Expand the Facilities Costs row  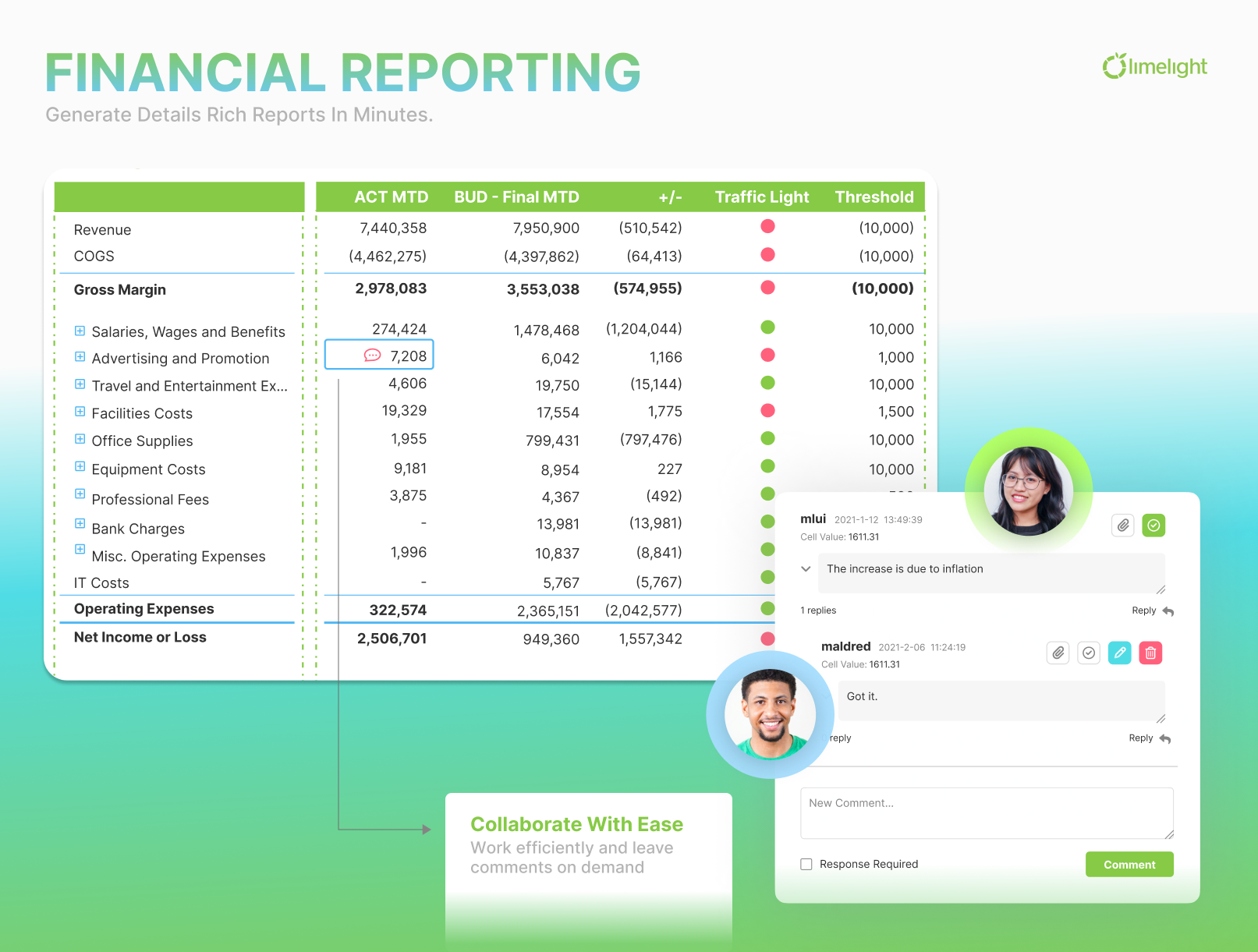[x=80, y=412]
